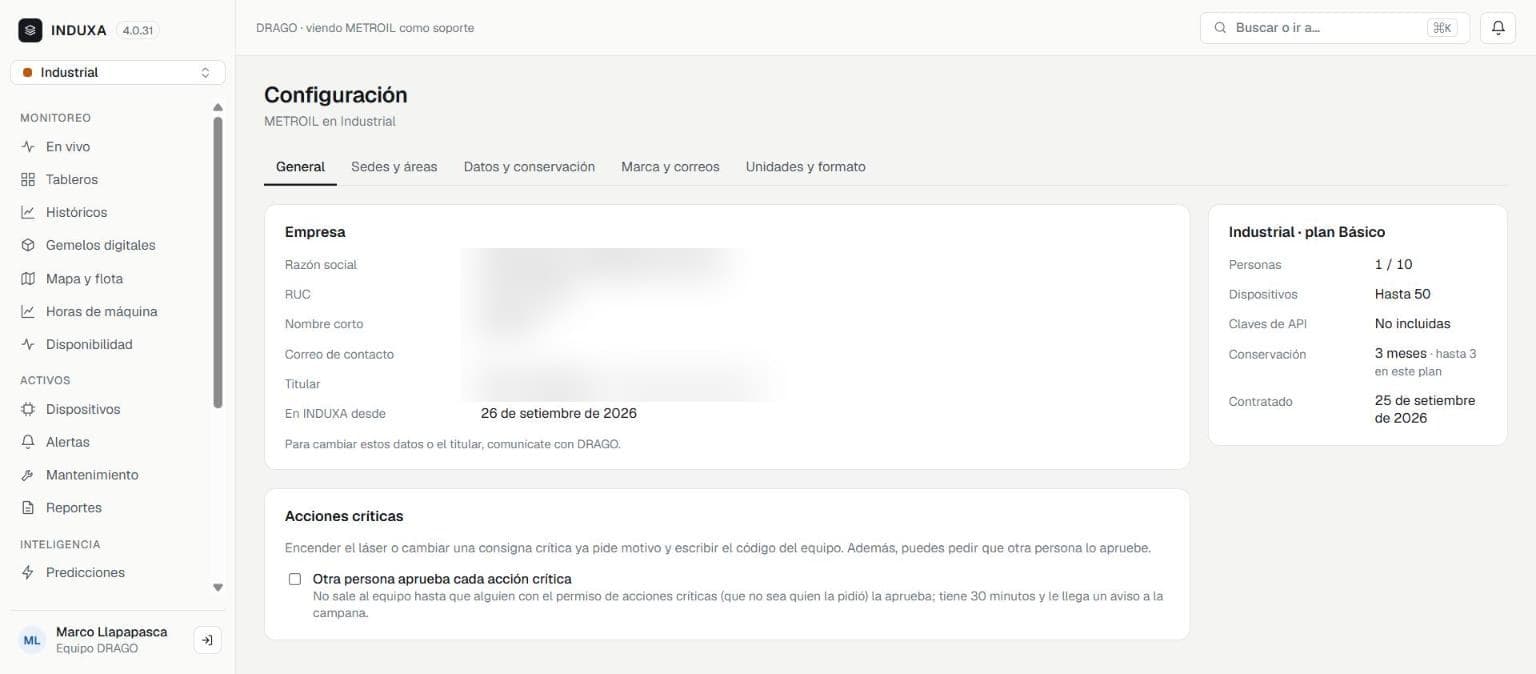Click the Razón social label
Viewport: 1536px width, 674px height.
(x=321, y=265)
